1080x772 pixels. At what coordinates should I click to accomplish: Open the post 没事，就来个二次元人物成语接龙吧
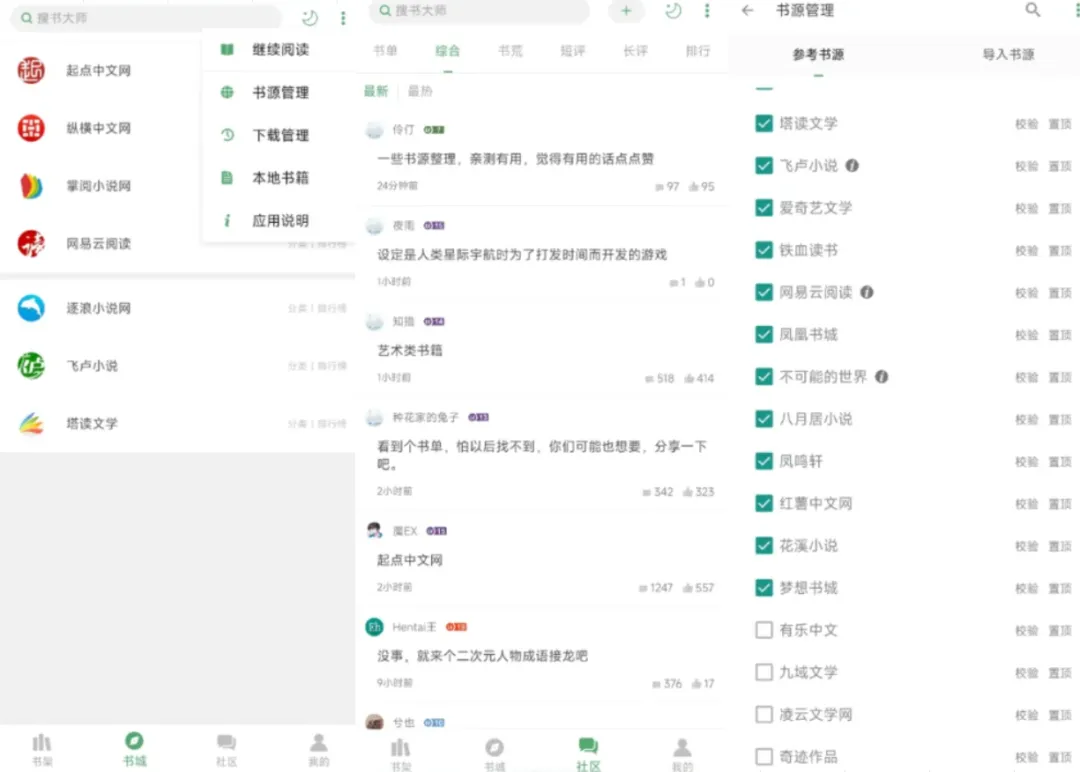[x=482, y=656]
